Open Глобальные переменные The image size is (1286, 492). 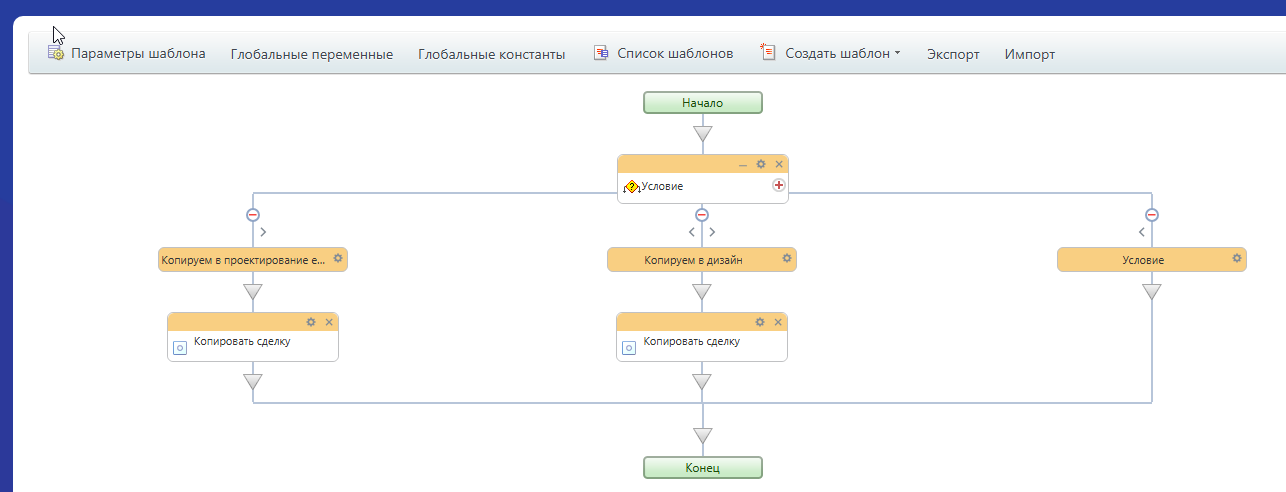point(311,54)
